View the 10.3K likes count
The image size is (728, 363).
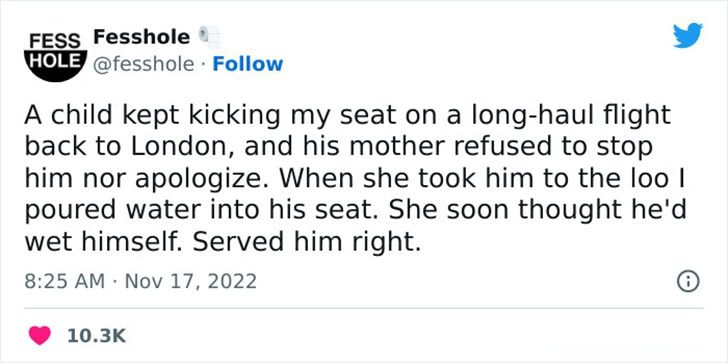coord(97,335)
